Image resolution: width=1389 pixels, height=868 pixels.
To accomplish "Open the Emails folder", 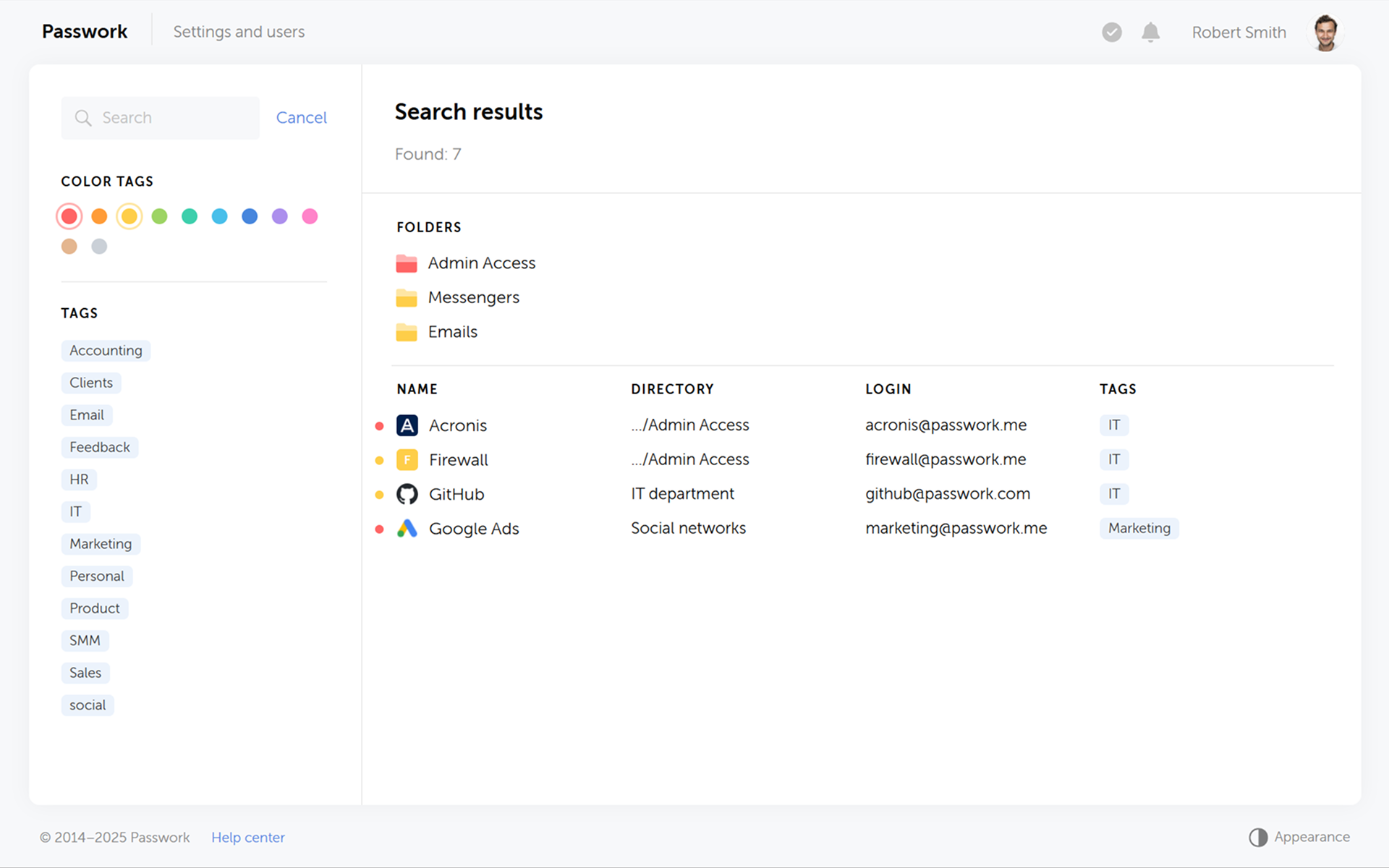I will click(453, 332).
